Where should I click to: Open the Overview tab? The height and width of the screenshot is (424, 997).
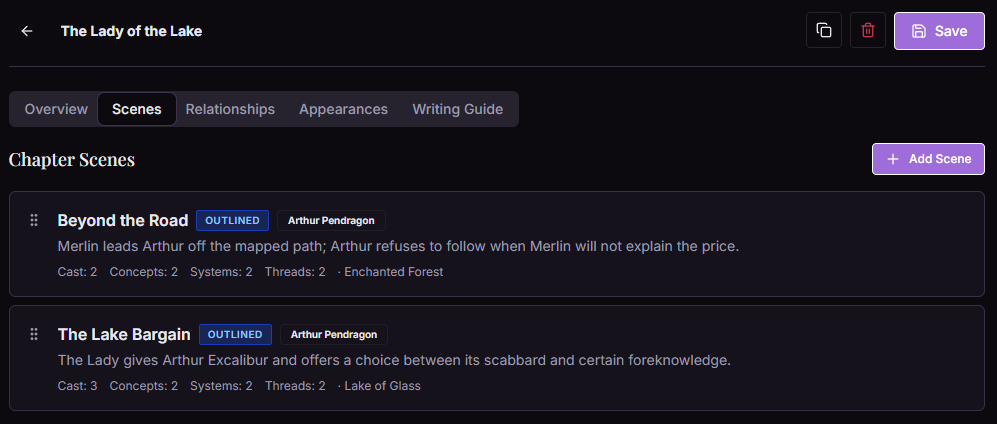56,109
